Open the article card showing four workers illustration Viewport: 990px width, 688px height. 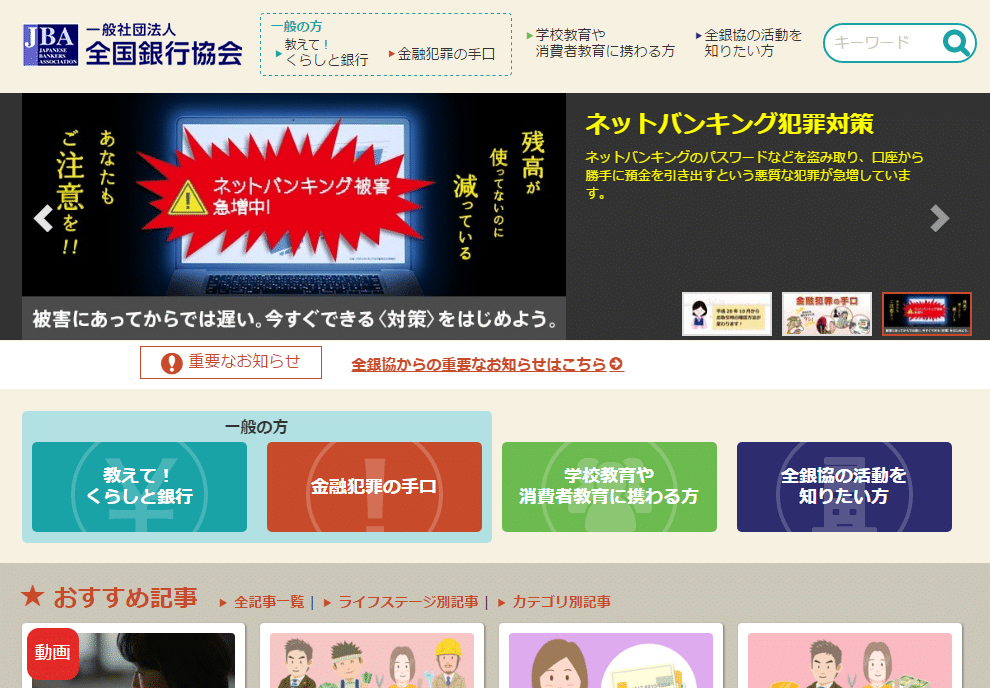tap(372, 656)
